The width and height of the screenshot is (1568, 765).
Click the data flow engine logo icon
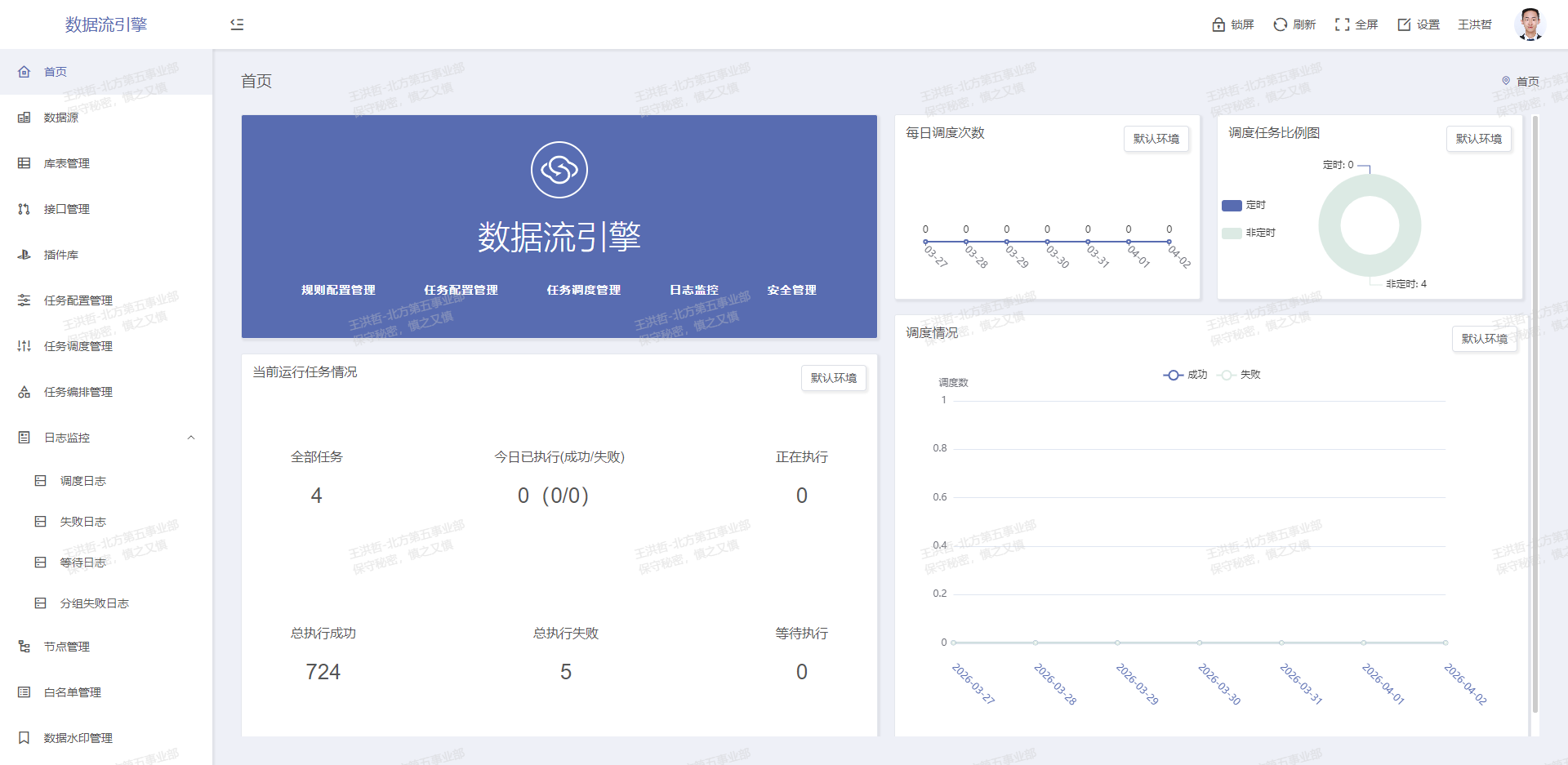pyautogui.click(x=559, y=170)
